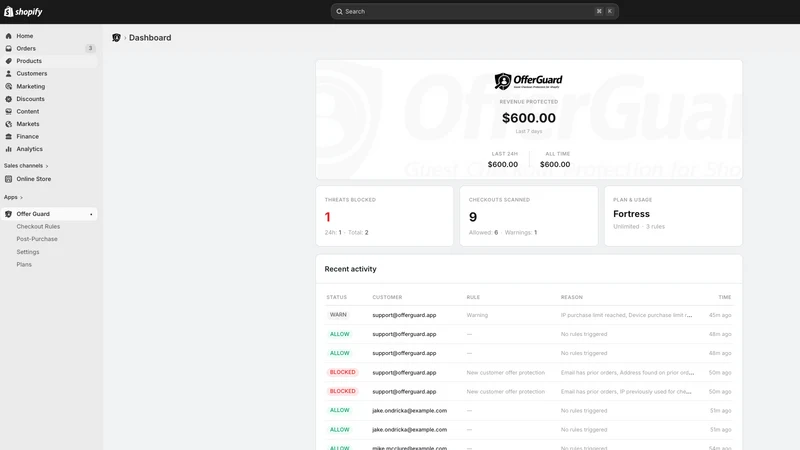800x450 pixels.
Task: Click the Analytics bar chart icon
Action: (9, 149)
